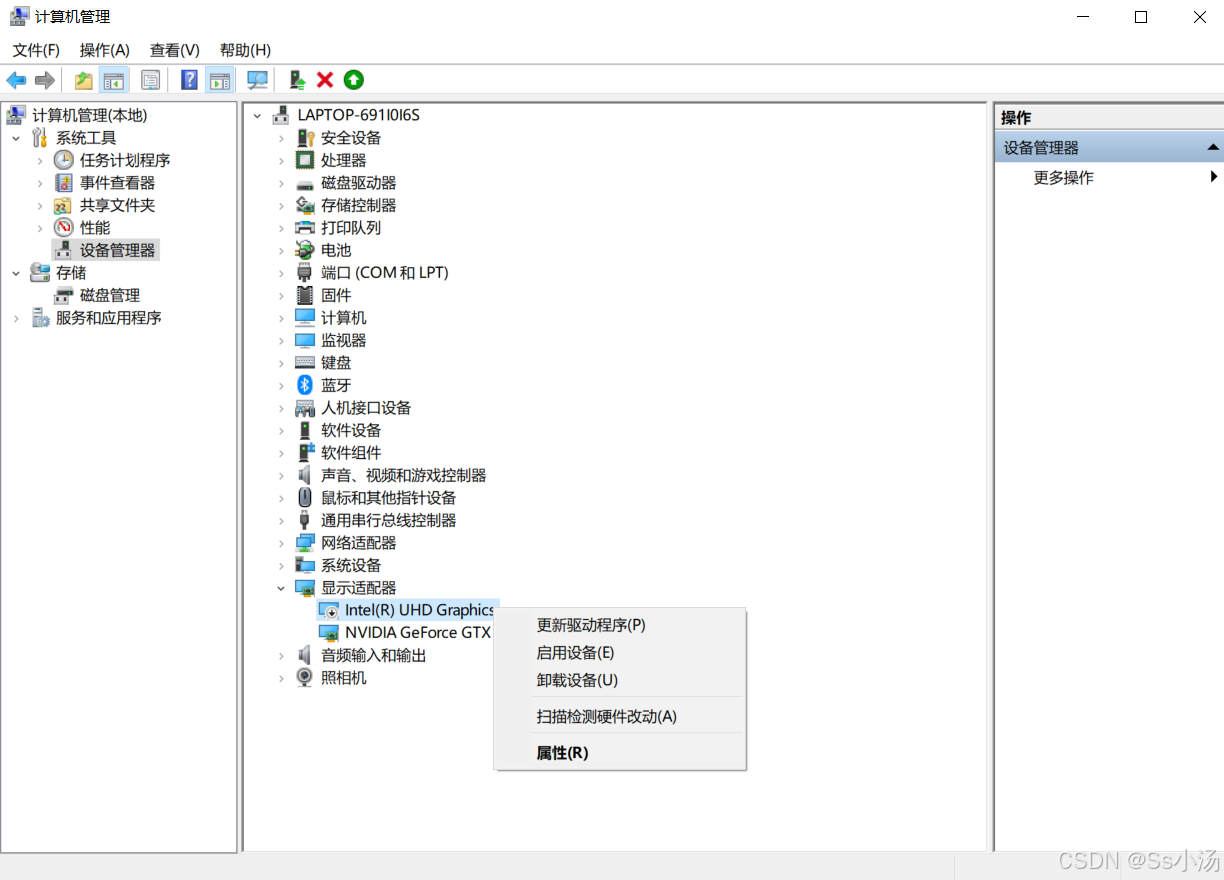This screenshot has height=880, width=1224.
Task: Select 计算机 category label
Action: tap(343, 318)
